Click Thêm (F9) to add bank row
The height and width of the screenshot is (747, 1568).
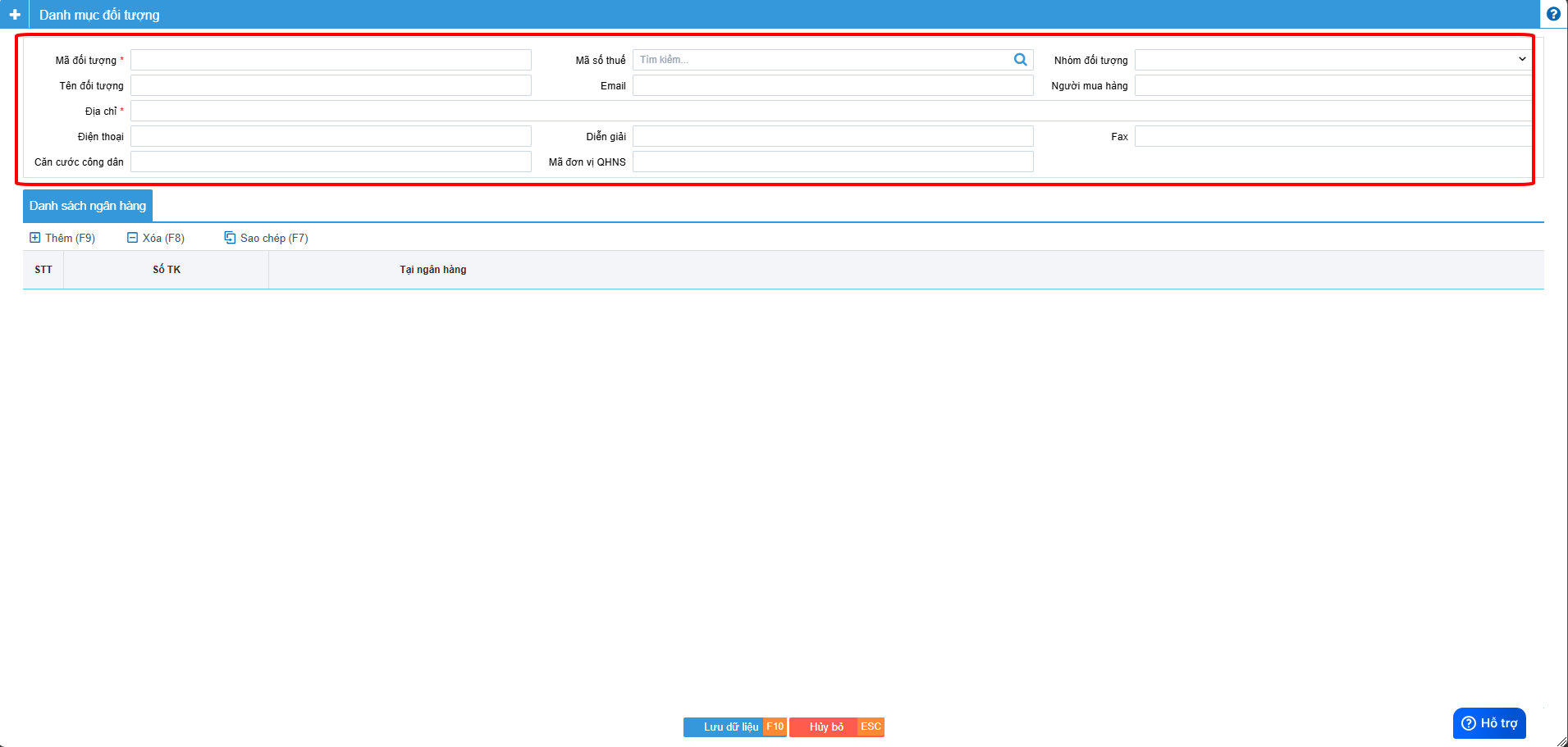pos(62,238)
